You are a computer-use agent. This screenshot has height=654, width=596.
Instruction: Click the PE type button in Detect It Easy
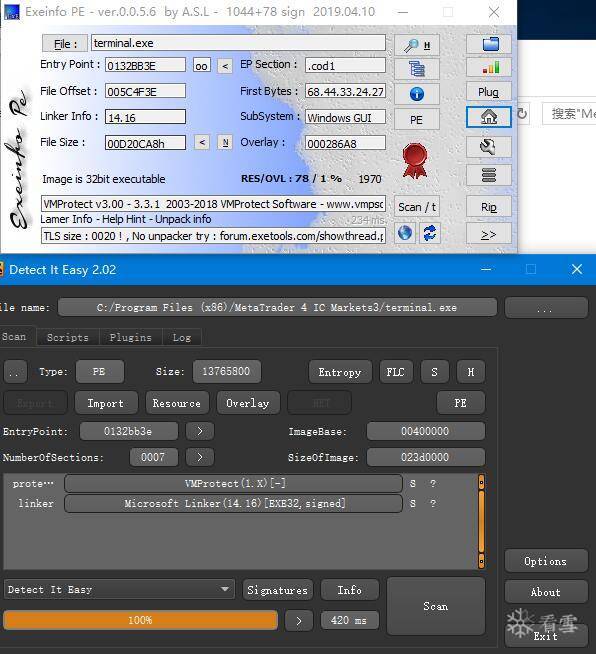click(x=100, y=372)
